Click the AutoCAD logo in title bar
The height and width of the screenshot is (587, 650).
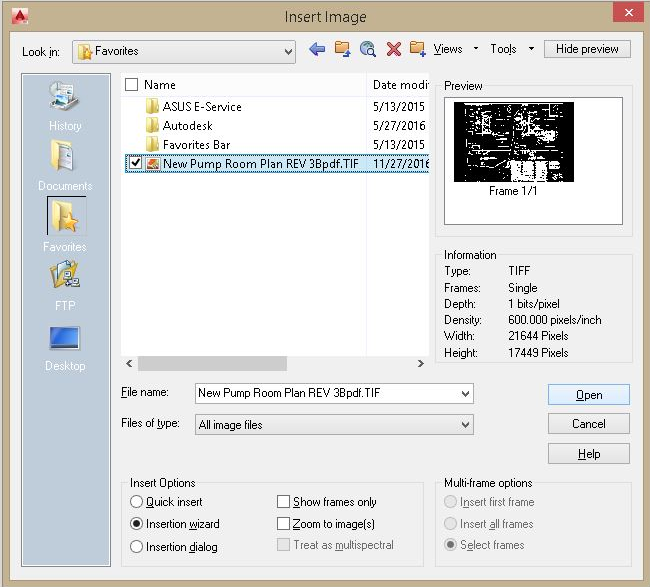point(20,16)
